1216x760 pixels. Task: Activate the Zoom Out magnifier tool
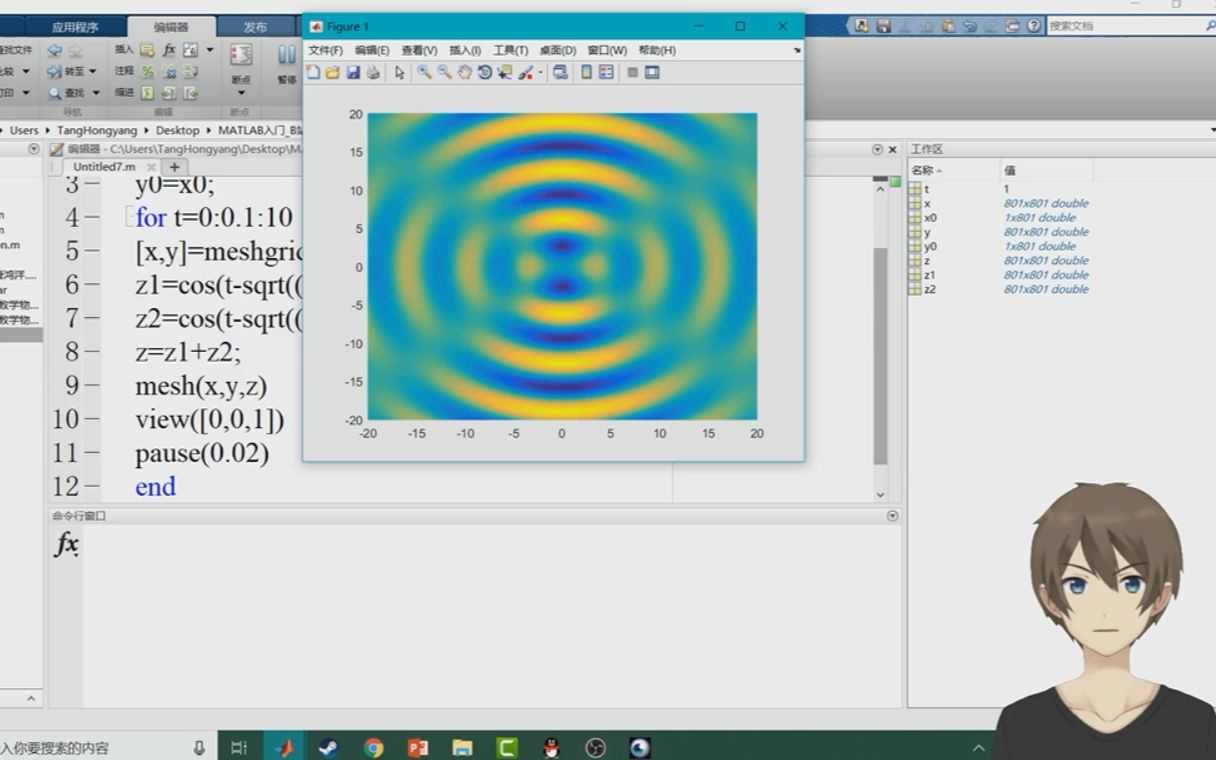[444, 72]
